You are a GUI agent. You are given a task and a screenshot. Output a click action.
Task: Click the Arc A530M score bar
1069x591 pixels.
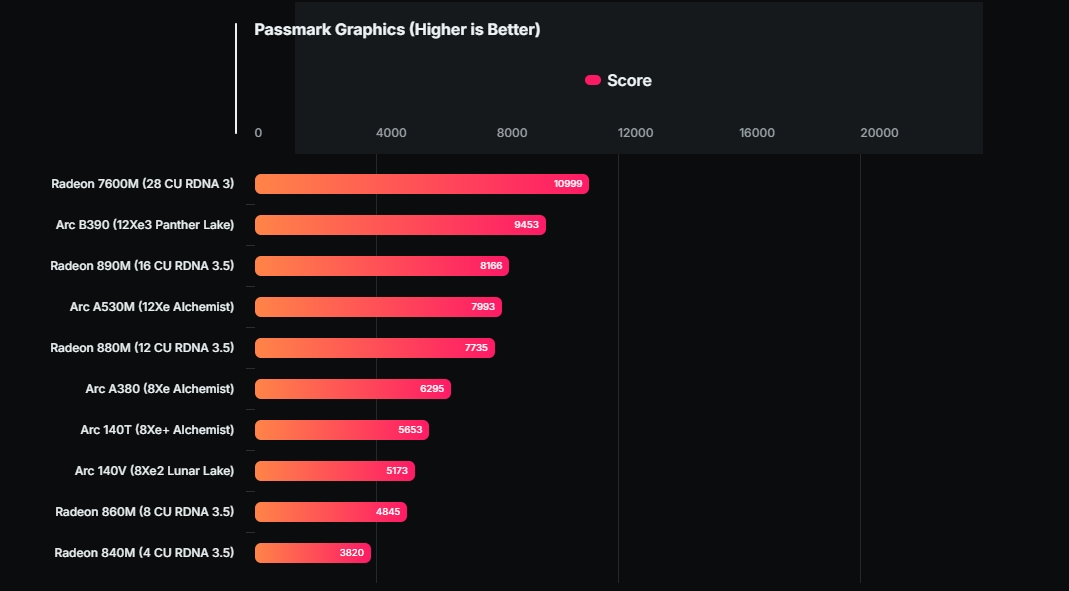click(378, 307)
